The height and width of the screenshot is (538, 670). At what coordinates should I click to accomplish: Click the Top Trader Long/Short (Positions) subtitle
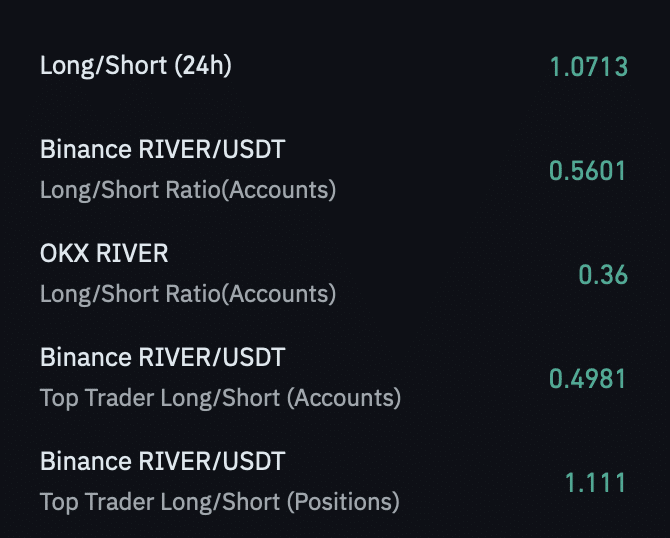click(x=219, y=502)
